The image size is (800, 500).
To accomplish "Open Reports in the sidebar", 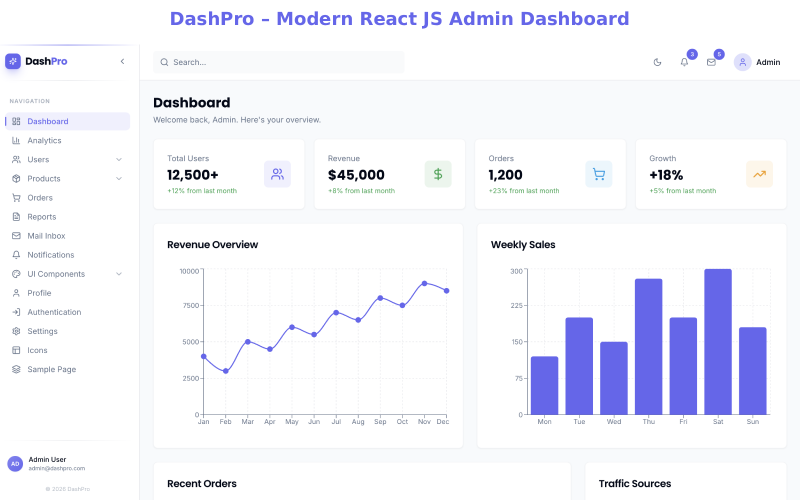I will click(67, 217).
